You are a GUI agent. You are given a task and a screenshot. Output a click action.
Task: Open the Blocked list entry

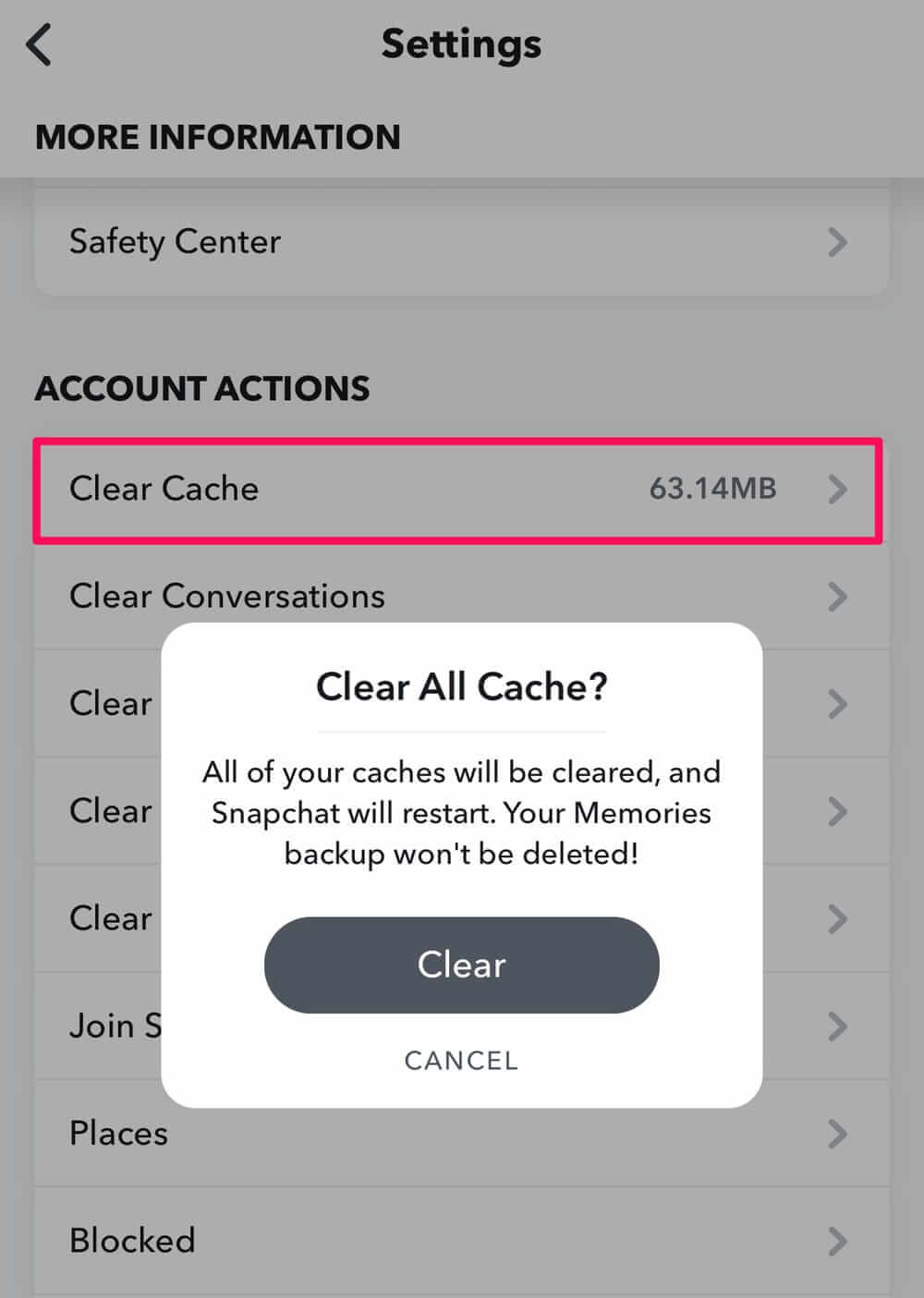(132, 1241)
